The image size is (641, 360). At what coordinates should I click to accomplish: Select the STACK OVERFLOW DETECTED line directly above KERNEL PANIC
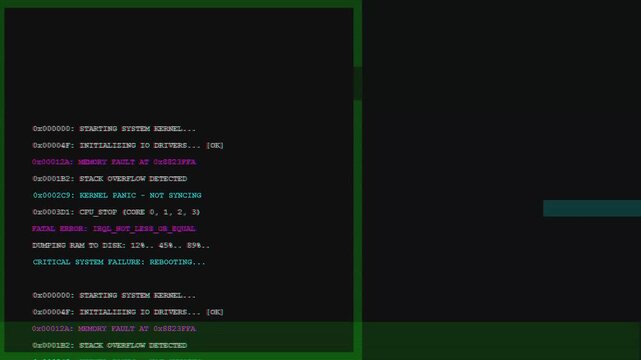tap(110, 179)
